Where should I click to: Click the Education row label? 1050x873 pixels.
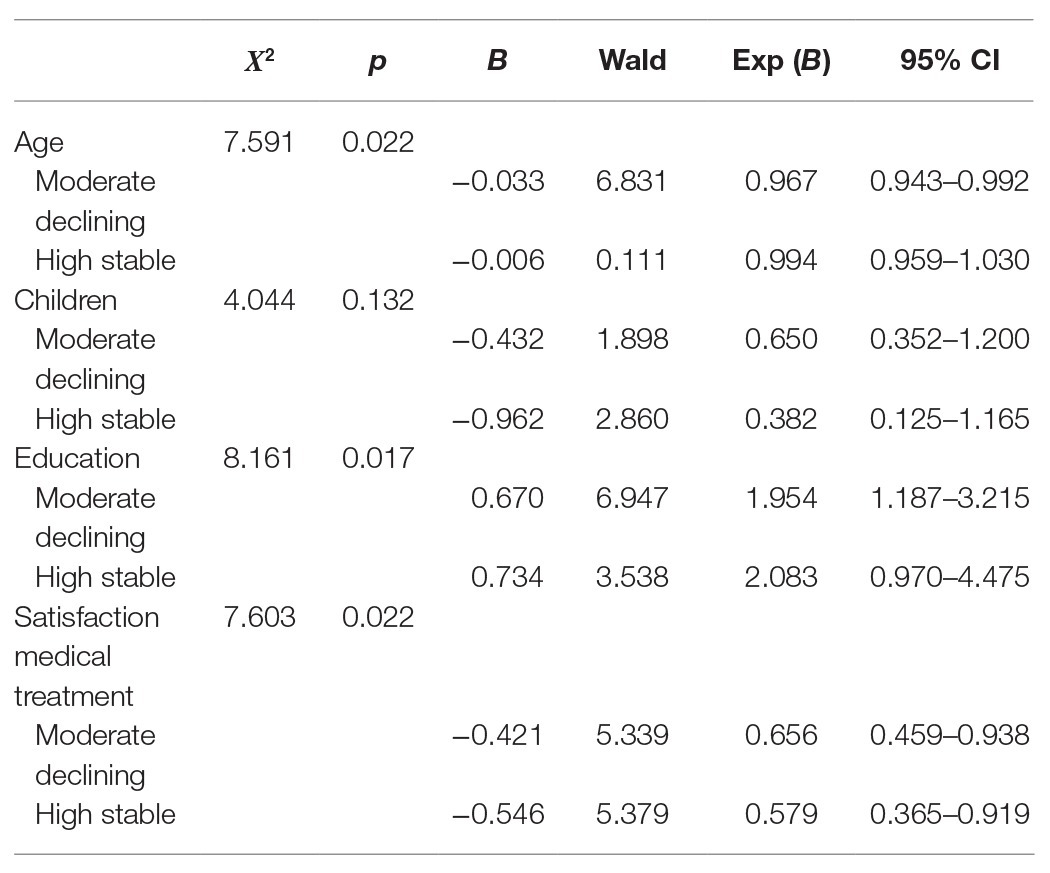coord(77,459)
